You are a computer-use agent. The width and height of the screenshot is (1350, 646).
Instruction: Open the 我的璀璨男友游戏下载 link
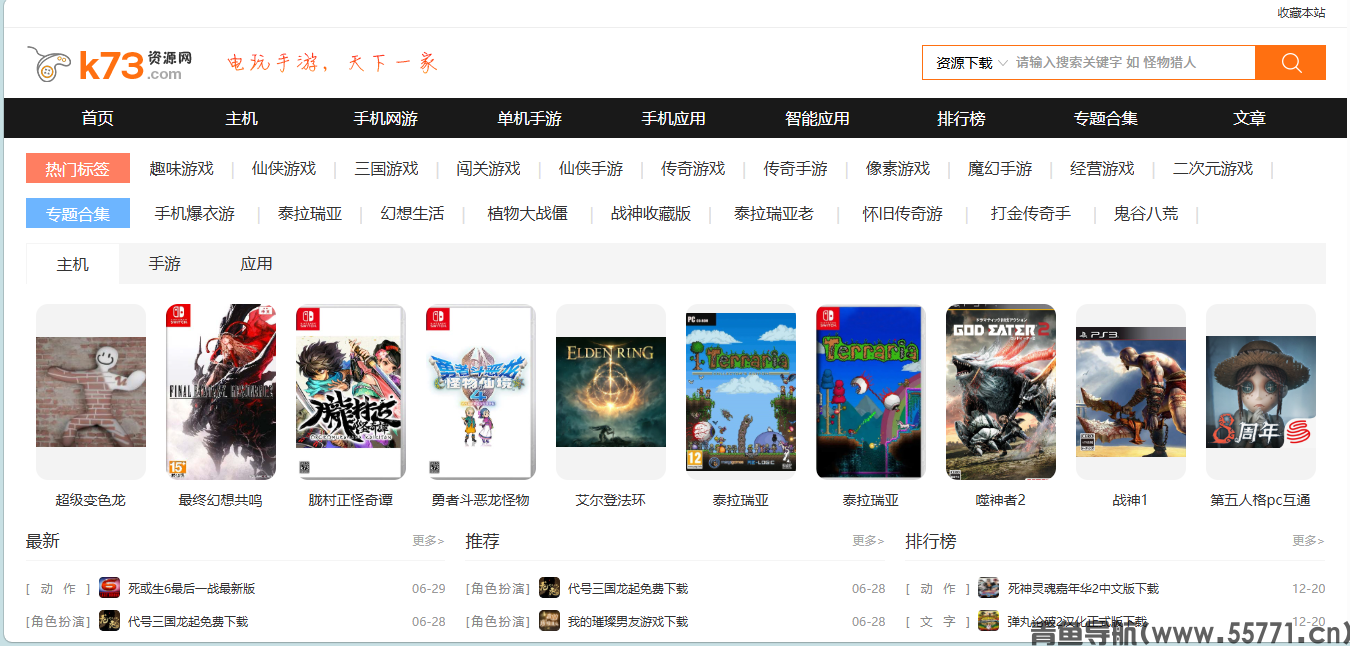pyautogui.click(x=628, y=622)
